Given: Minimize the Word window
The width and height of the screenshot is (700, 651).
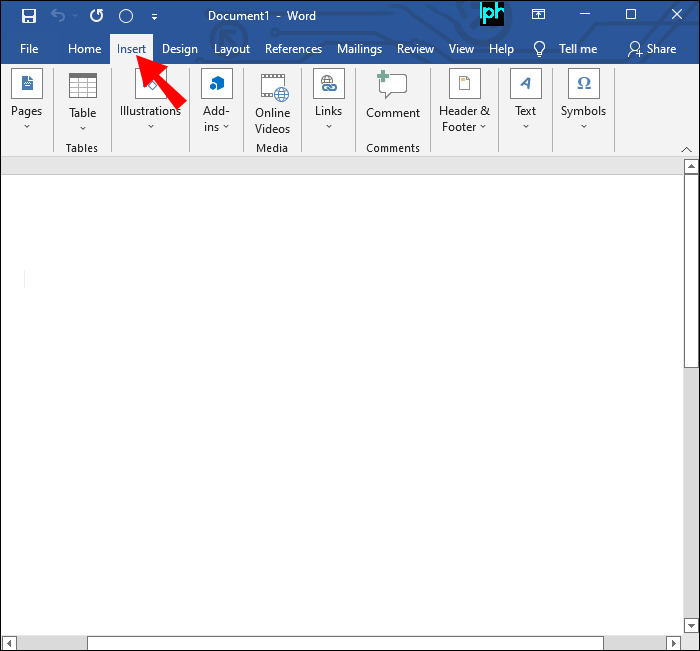Looking at the screenshot, I should point(585,15).
